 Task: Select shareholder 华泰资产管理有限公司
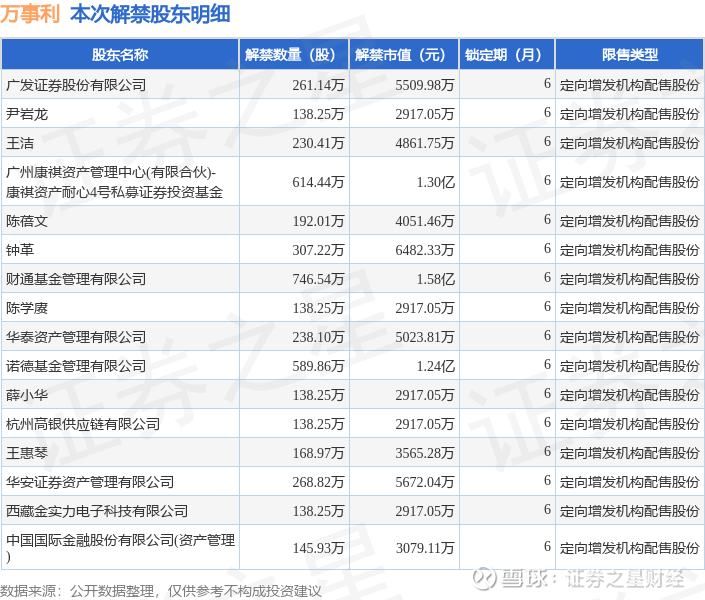point(76,337)
